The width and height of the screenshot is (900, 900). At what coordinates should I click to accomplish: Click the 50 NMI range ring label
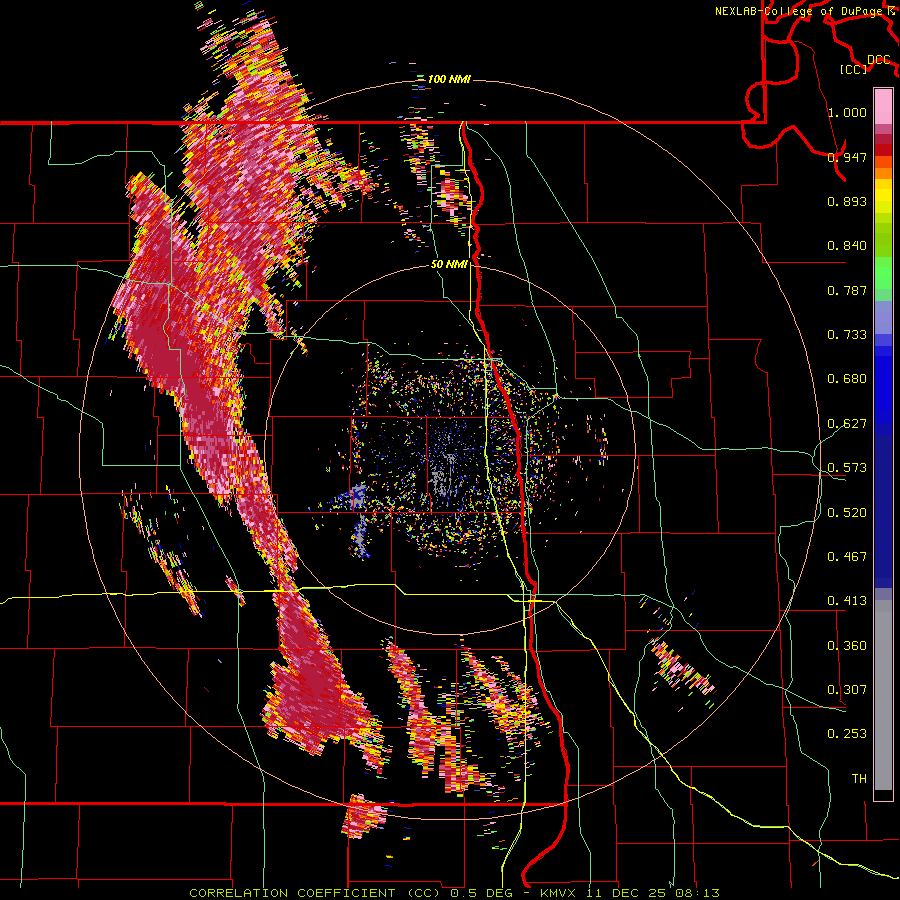[x=449, y=265]
